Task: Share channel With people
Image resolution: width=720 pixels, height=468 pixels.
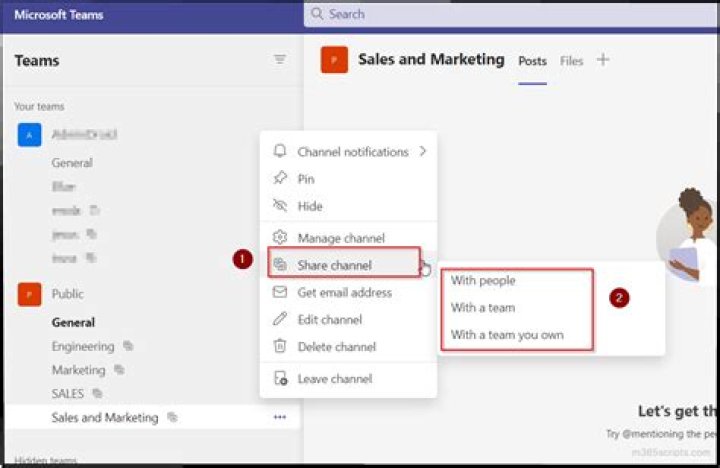Action: (x=483, y=280)
